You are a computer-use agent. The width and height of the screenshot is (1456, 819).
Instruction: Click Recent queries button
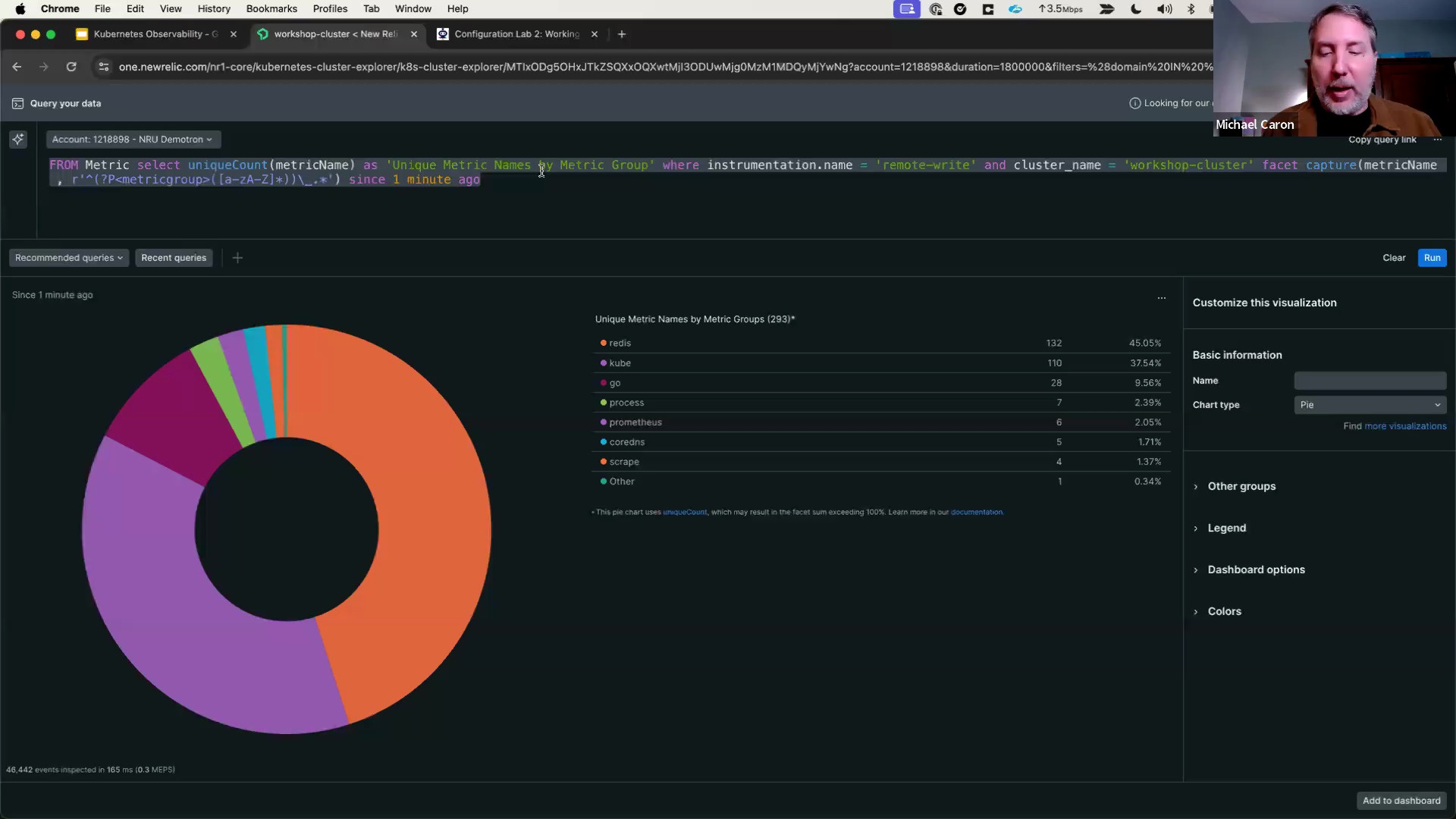174,258
